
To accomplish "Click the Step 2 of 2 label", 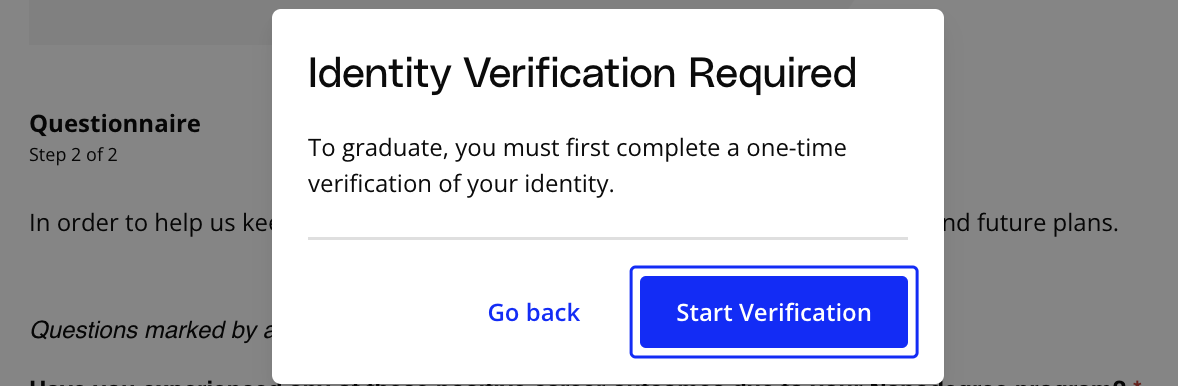I will [x=74, y=155].
